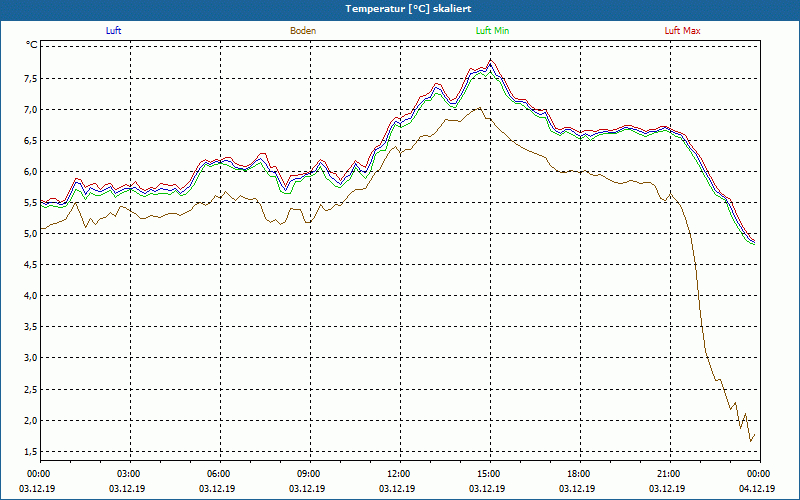Click the 12:00 time axis label
This screenshot has width=800, height=500.
(399, 474)
